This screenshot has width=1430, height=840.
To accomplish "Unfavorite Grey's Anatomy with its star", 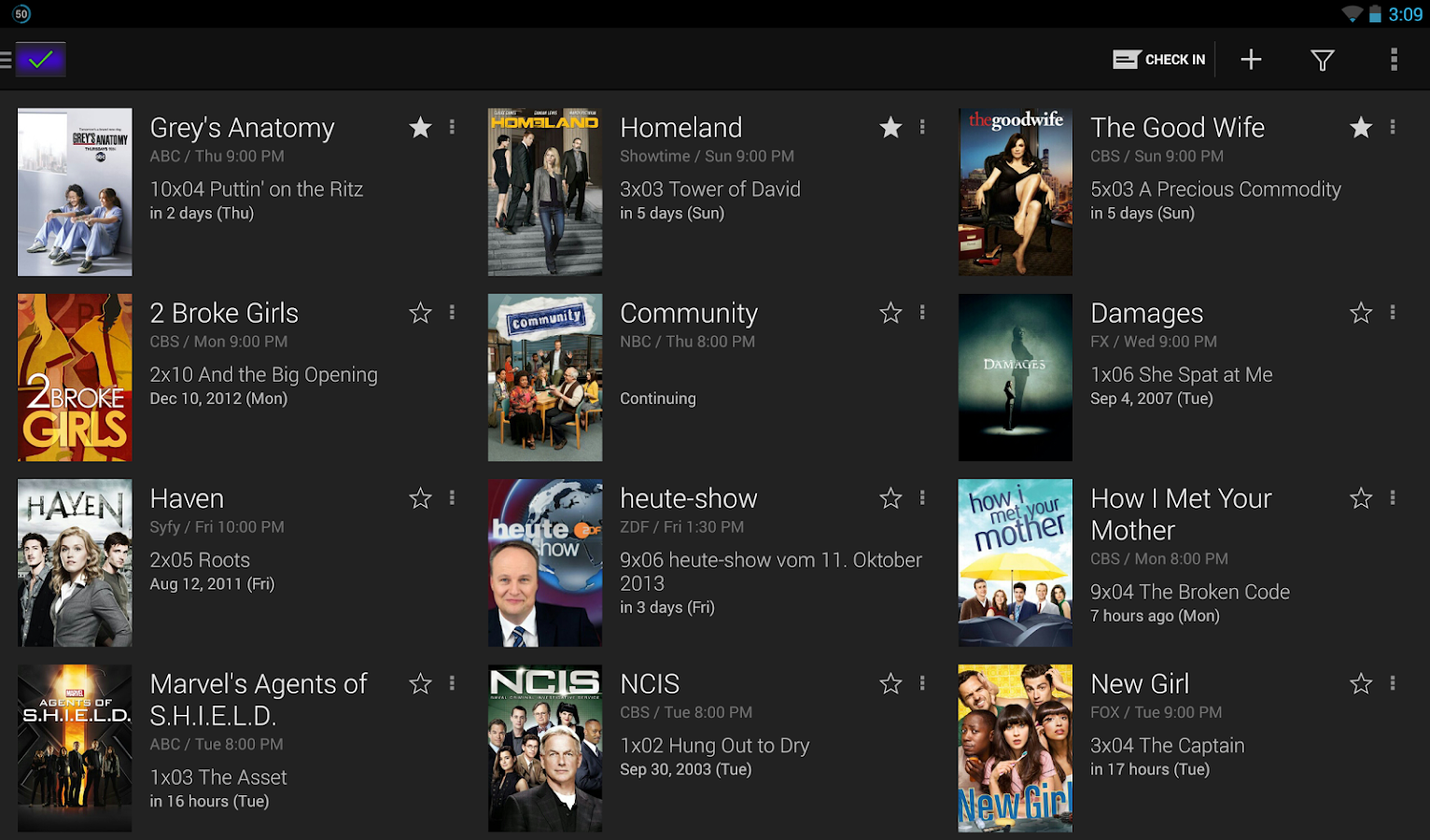I will coord(421,127).
